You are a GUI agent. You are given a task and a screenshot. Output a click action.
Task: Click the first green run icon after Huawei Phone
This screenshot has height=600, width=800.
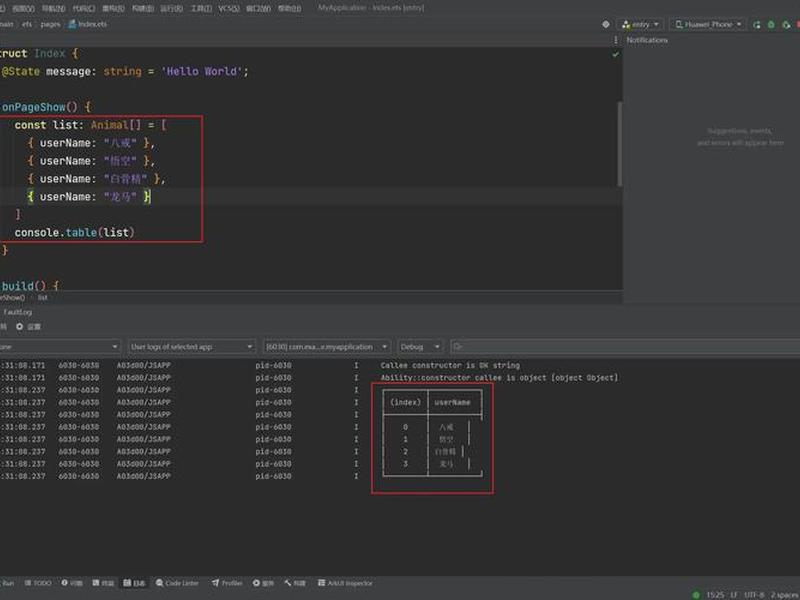click(757, 24)
